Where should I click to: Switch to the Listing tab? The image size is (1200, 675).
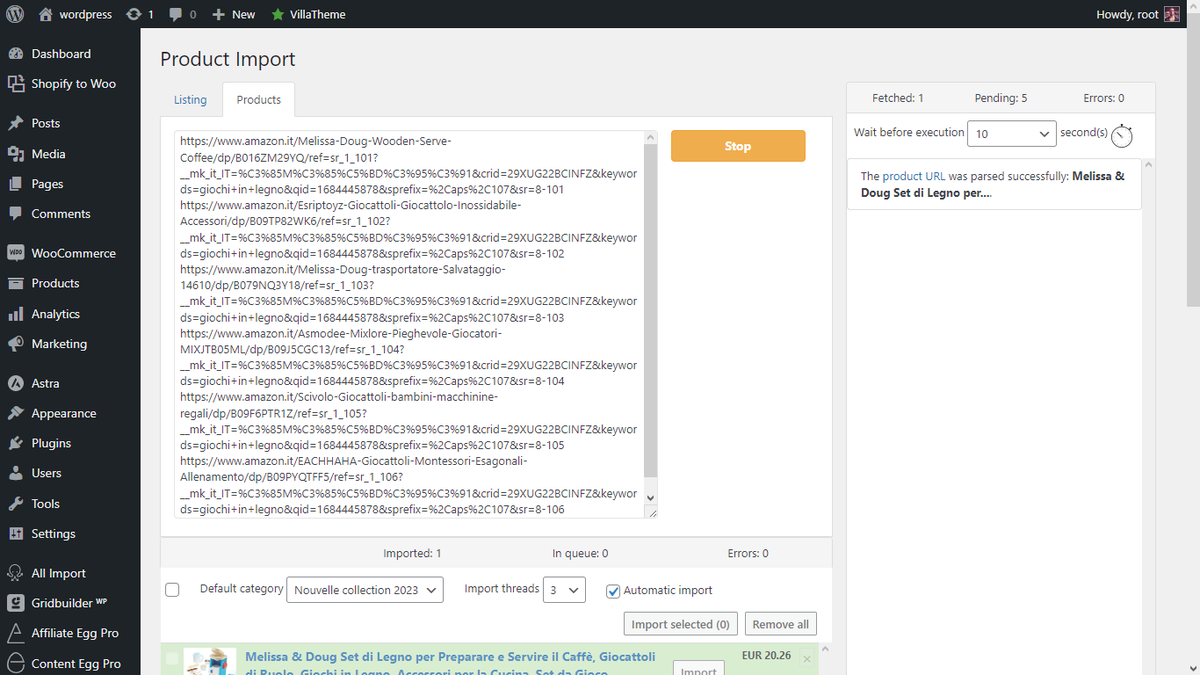(190, 100)
